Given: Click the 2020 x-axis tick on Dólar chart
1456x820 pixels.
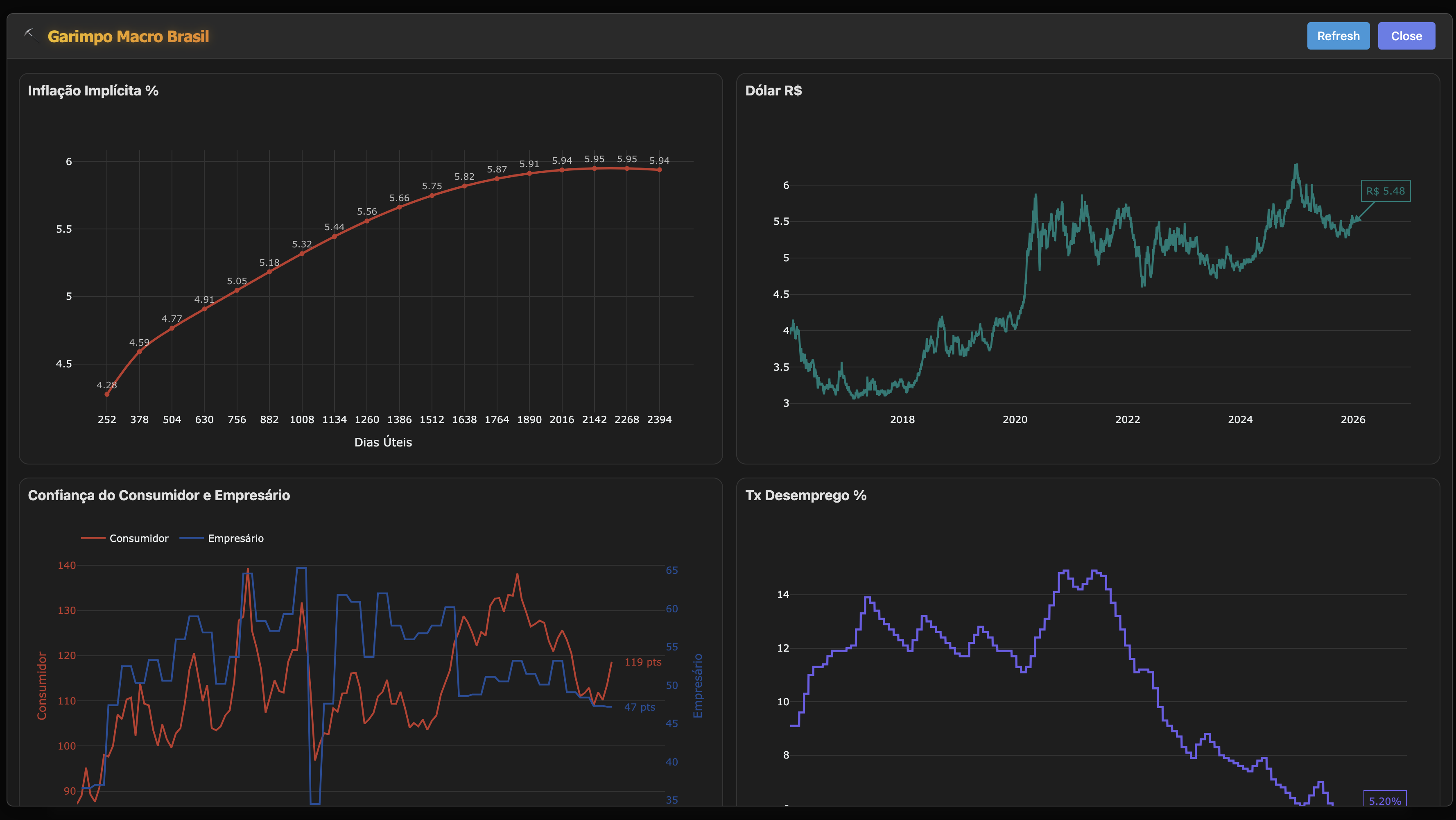Looking at the screenshot, I should click(1015, 419).
